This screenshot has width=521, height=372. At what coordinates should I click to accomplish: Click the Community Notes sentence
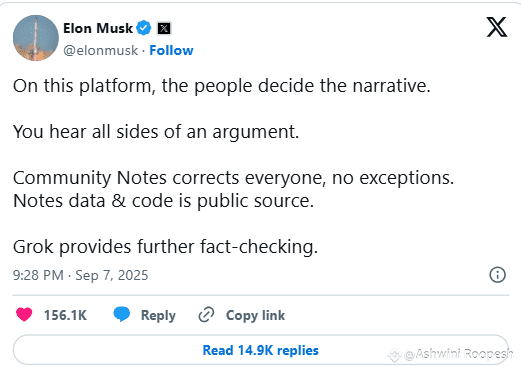[233, 178]
